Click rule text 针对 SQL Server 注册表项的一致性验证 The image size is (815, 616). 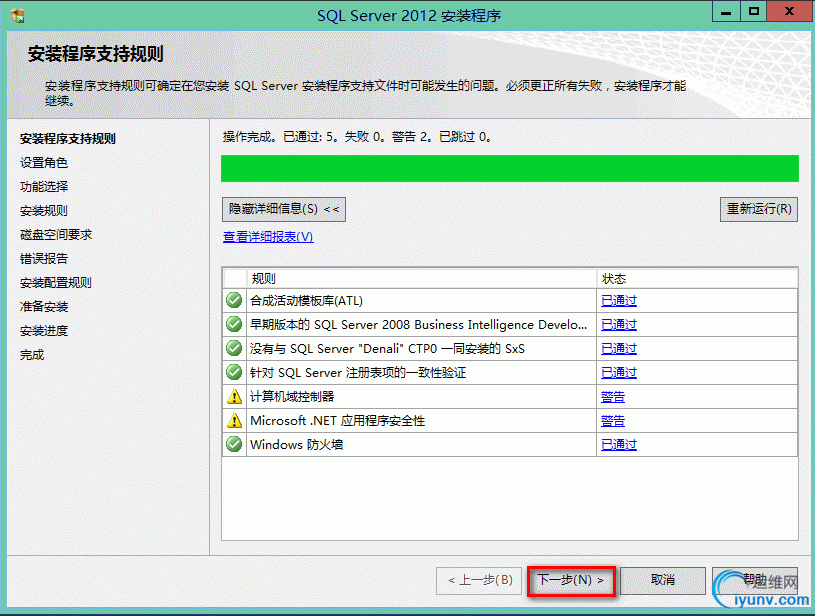tap(358, 372)
